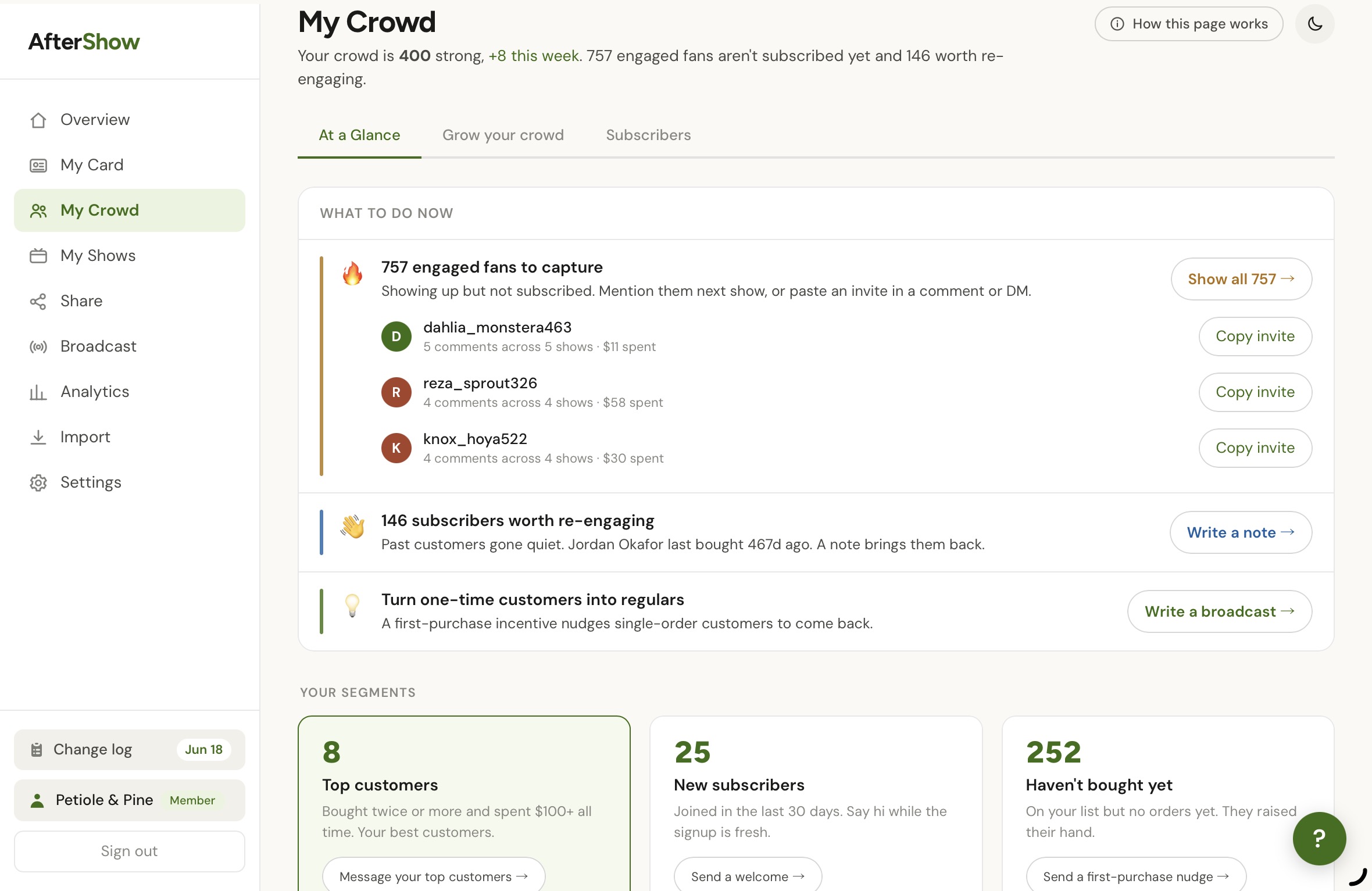Click the My Card icon in sidebar
The height and width of the screenshot is (891, 1372).
click(x=38, y=165)
